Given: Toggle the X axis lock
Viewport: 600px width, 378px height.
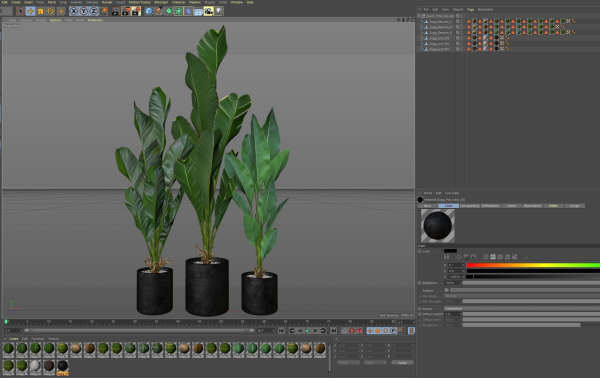Looking at the screenshot, I should [74, 11].
